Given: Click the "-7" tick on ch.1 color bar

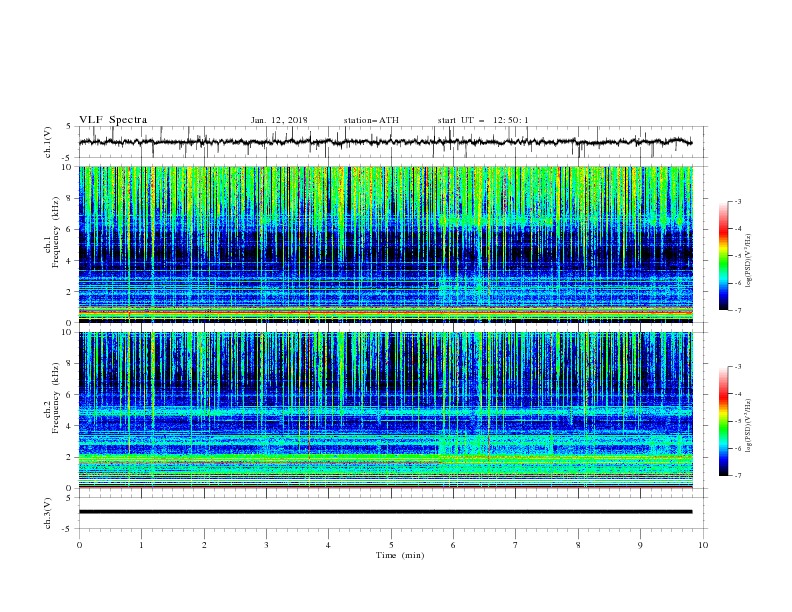Looking at the screenshot, I should [737, 310].
